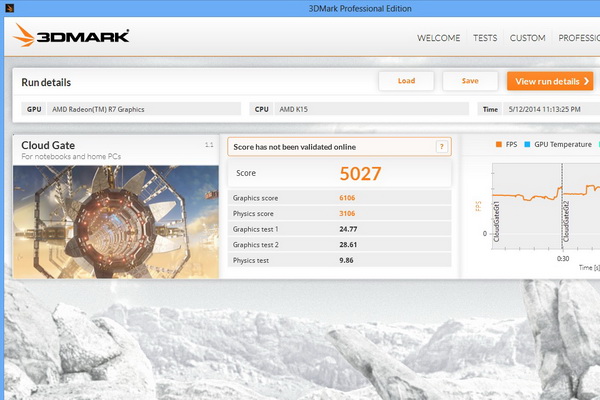Open the PROFESSIONAL tab

[x=579, y=38]
